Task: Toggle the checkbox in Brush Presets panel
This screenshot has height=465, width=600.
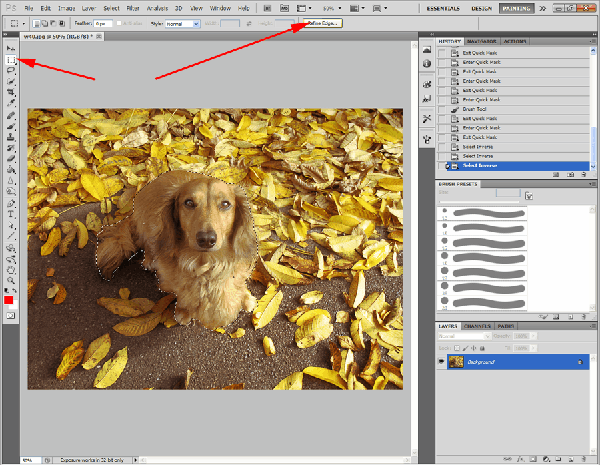Action: click(528, 197)
